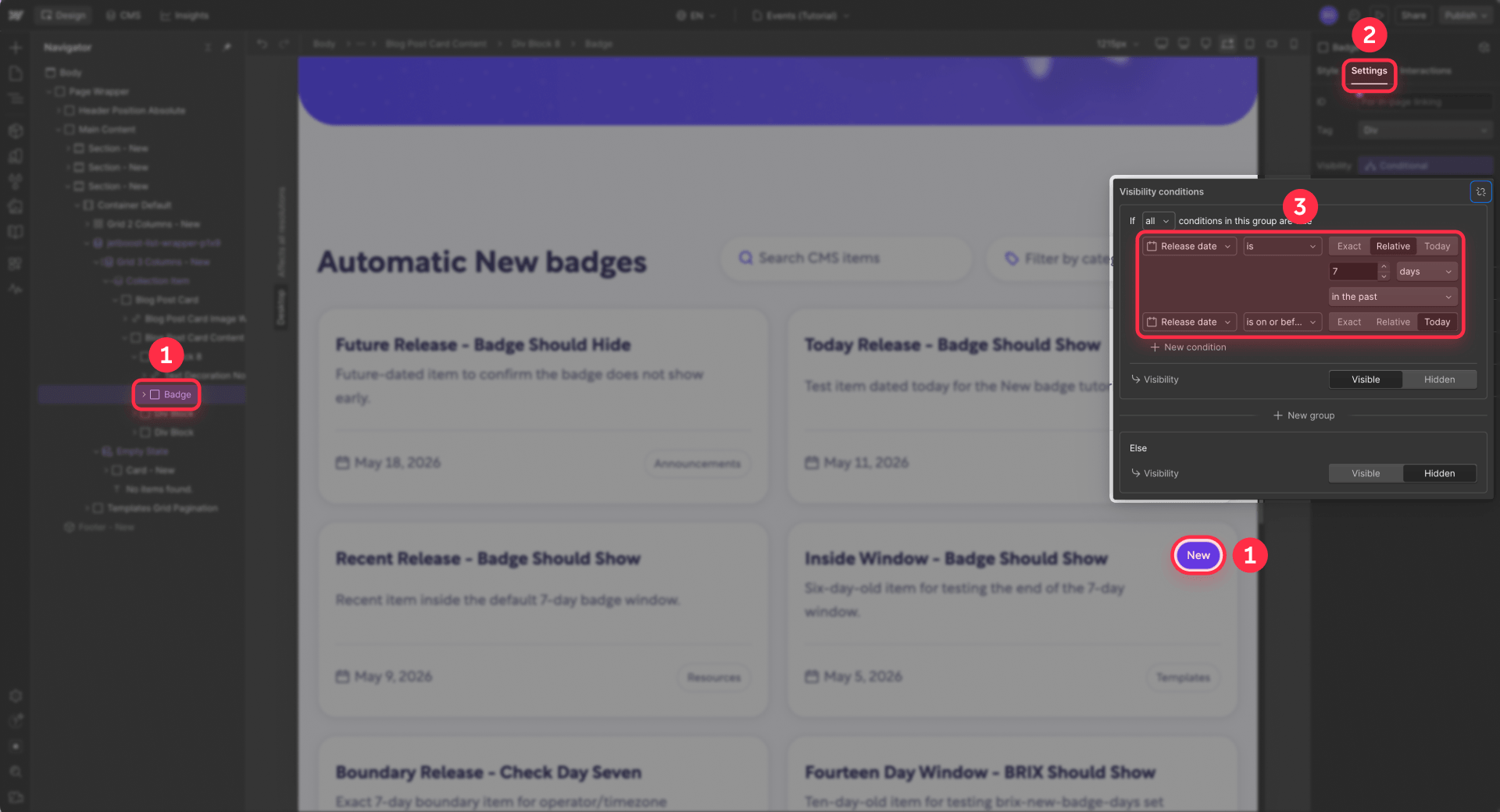This screenshot has height=812, width=1500.
Task: Click the component icon in Badge panel header
Action: [x=1484, y=48]
